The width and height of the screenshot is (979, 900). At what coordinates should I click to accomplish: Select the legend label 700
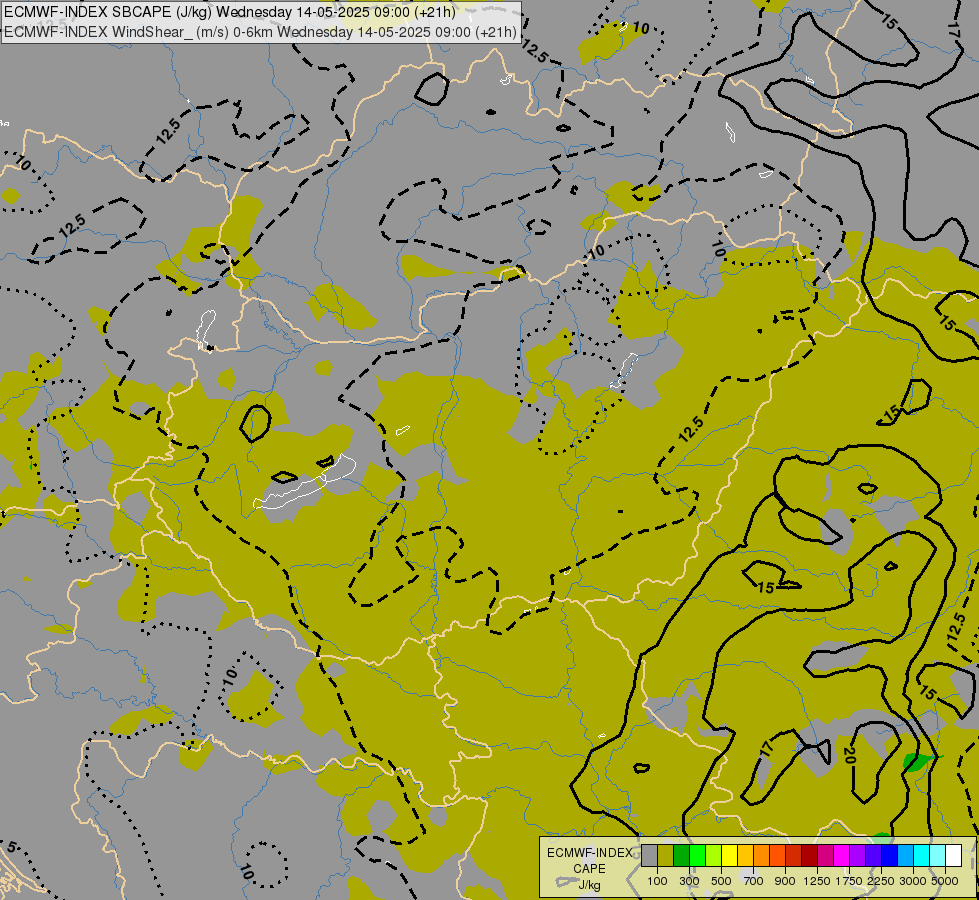754,881
